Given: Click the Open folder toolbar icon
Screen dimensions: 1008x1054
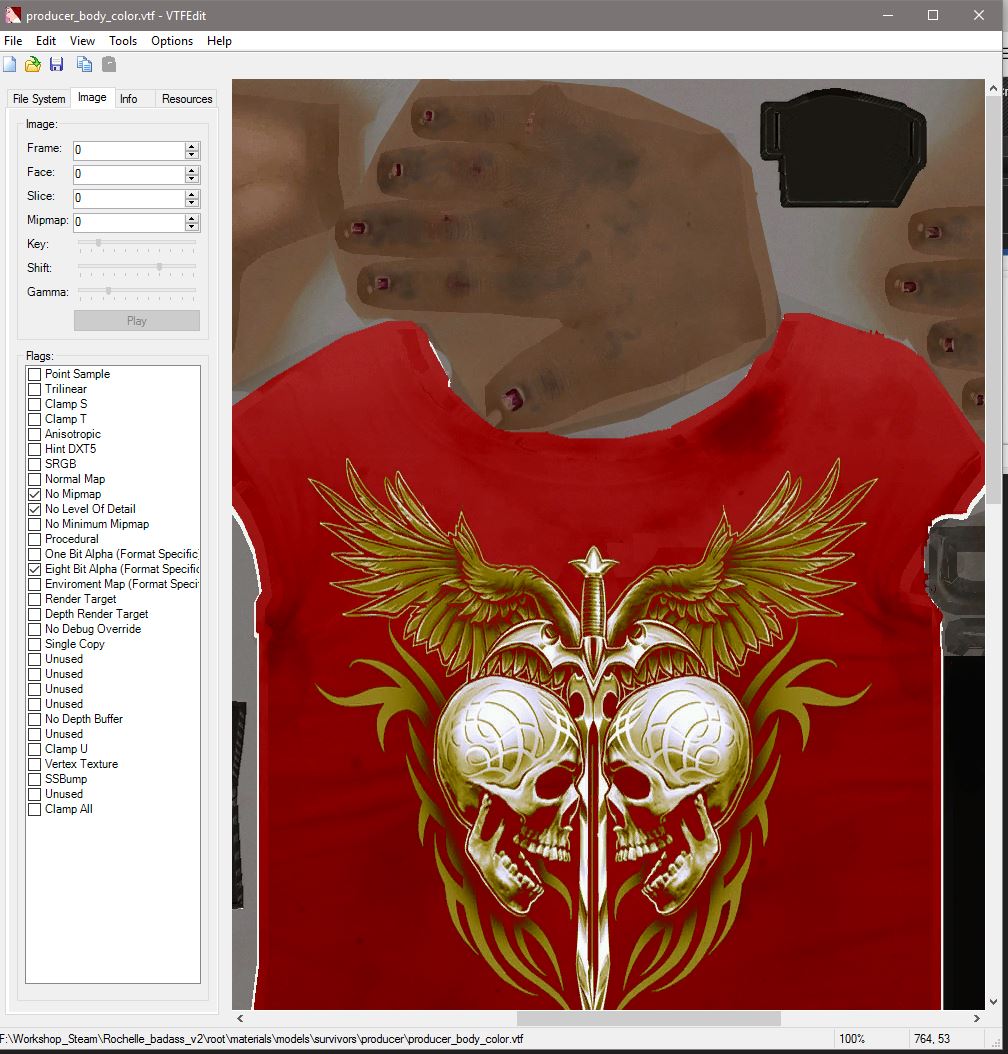Looking at the screenshot, I should click(32, 65).
